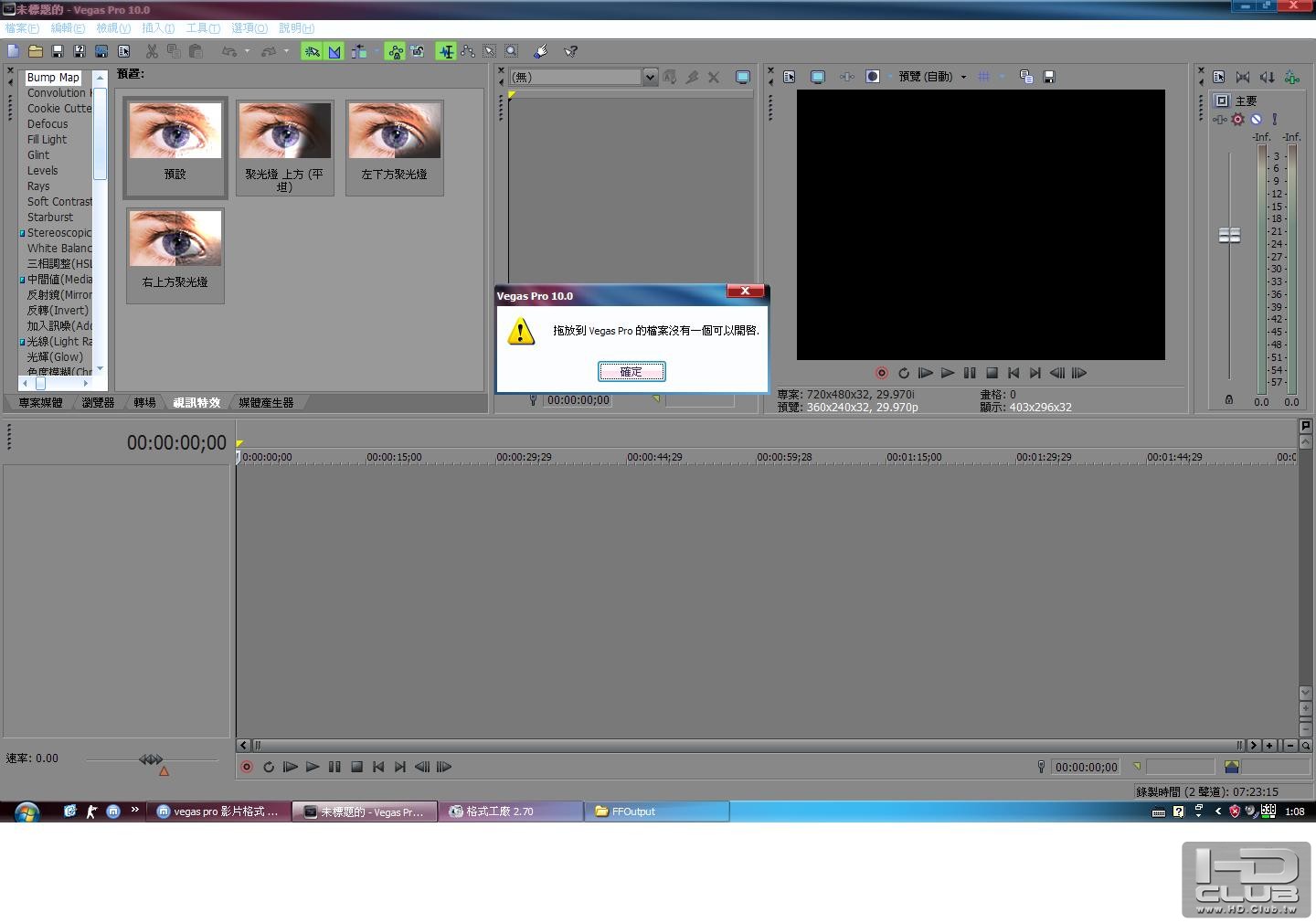Screen dimensions: 1316x923
Task: Click the timeline horizontal scrollbar
Action: [748, 746]
